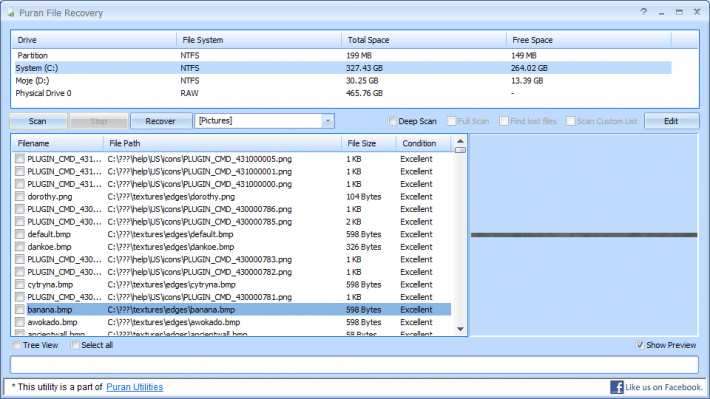Click Like us on Facebook text
Image resolution: width=710 pixels, height=399 pixels.
coord(664,387)
